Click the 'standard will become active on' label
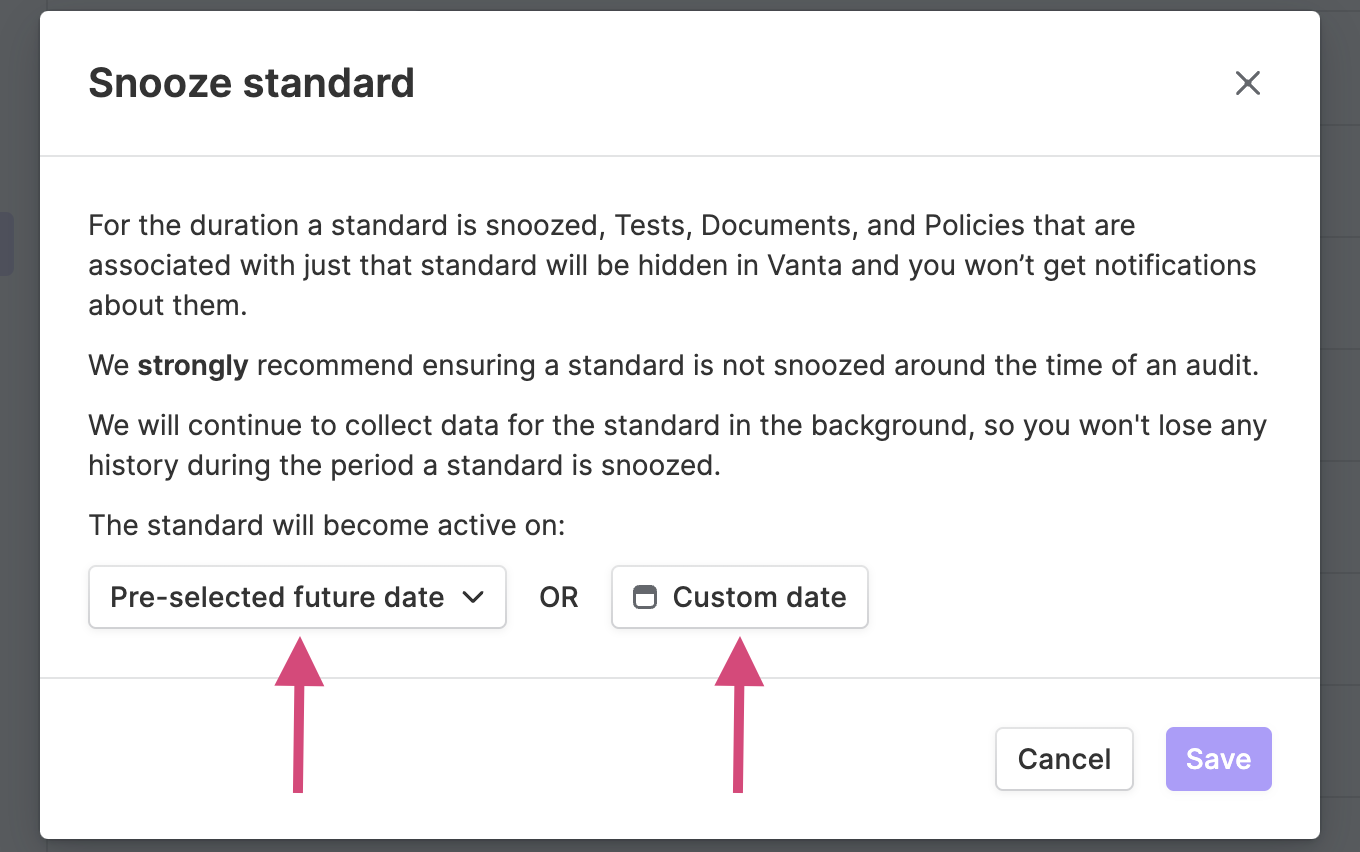Screen dimensions: 1360x852 pyautogui.click(x=327, y=525)
